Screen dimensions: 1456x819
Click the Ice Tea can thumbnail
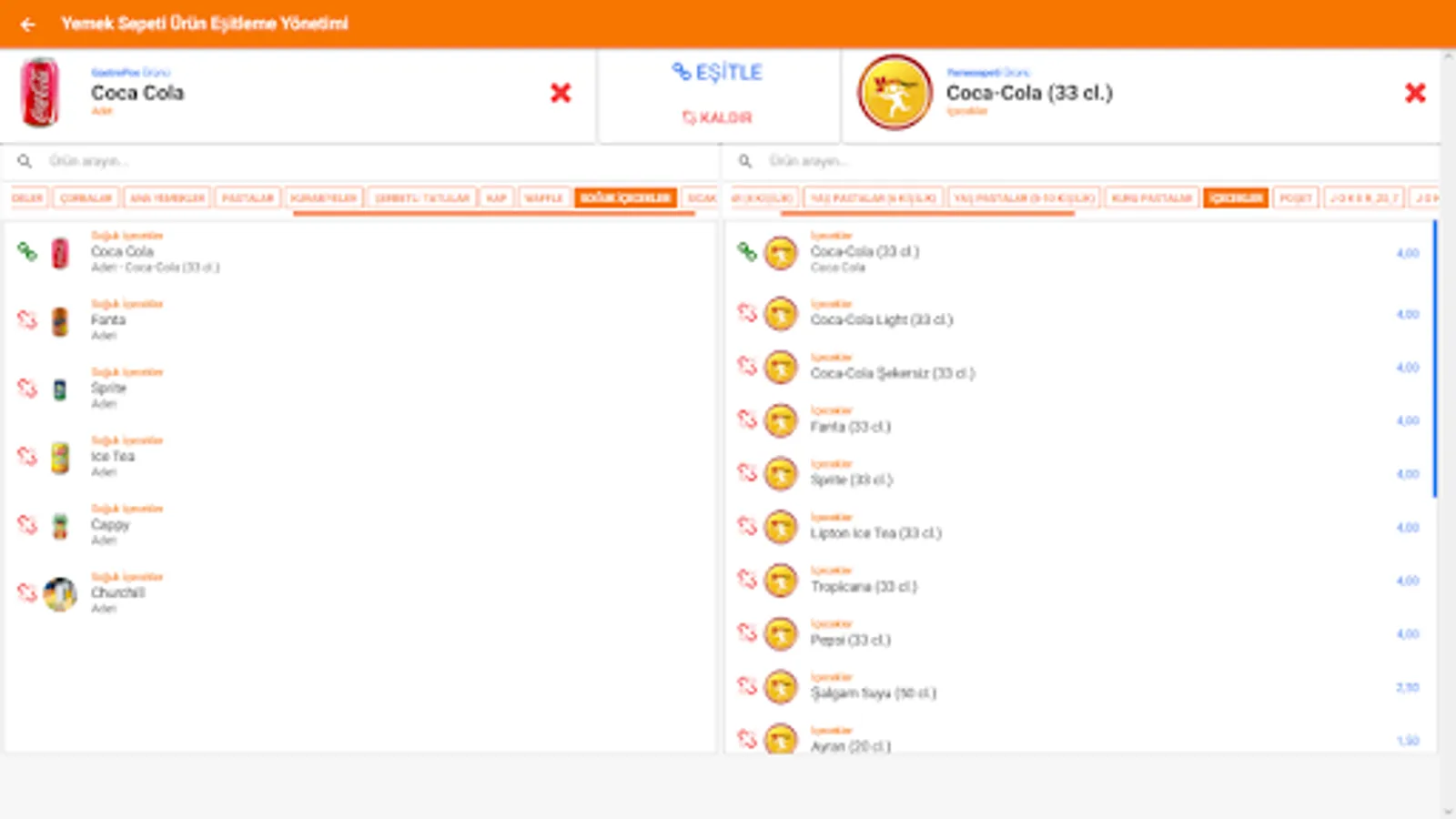click(60, 458)
